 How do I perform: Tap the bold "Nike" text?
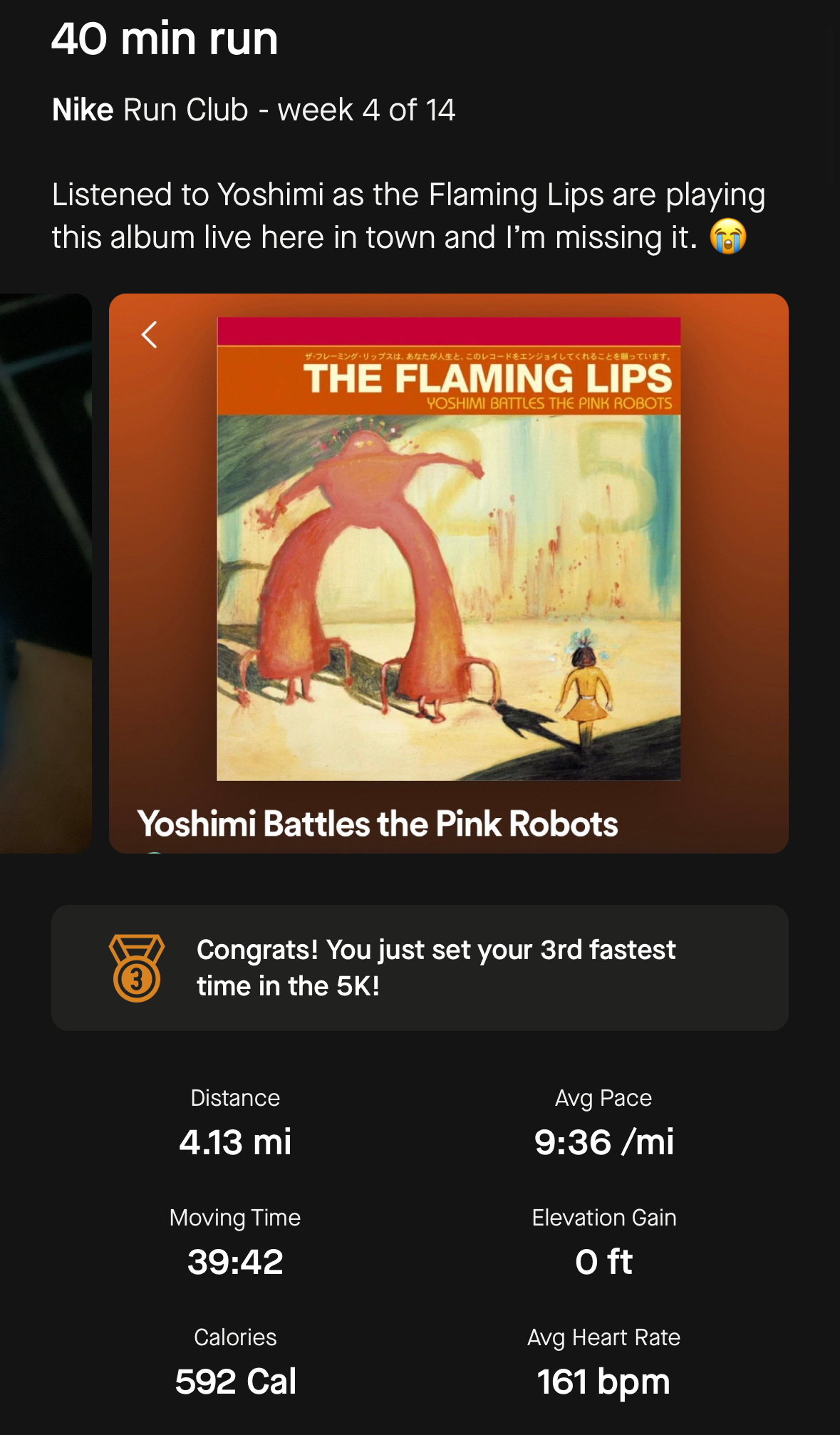(x=83, y=110)
